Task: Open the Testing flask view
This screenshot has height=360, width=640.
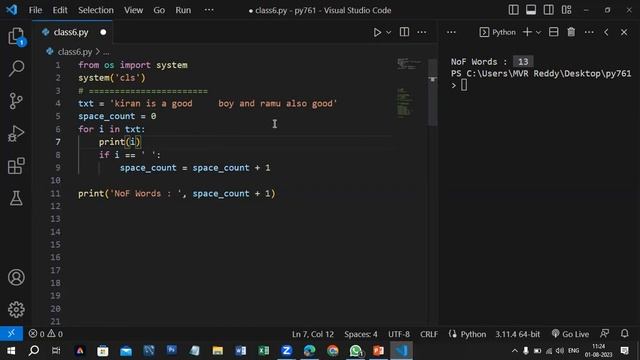Action: pyautogui.click(x=16, y=198)
